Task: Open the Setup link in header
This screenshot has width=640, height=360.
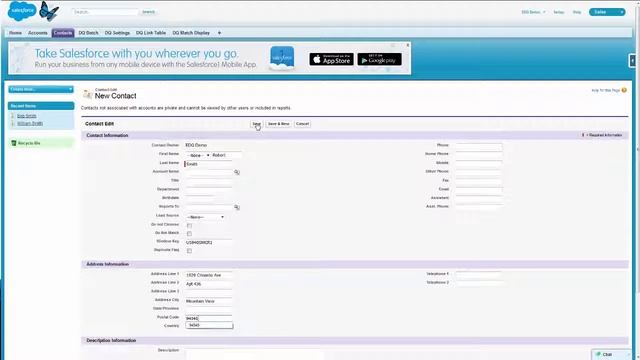Action: [558, 12]
